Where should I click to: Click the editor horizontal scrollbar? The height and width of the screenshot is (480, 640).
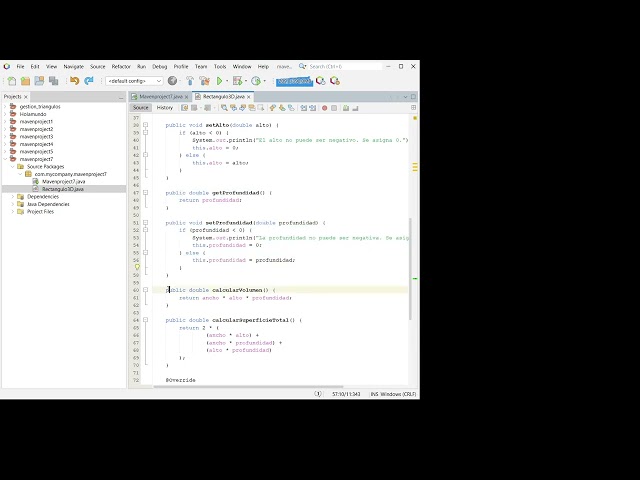pyautogui.click(x=249, y=387)
